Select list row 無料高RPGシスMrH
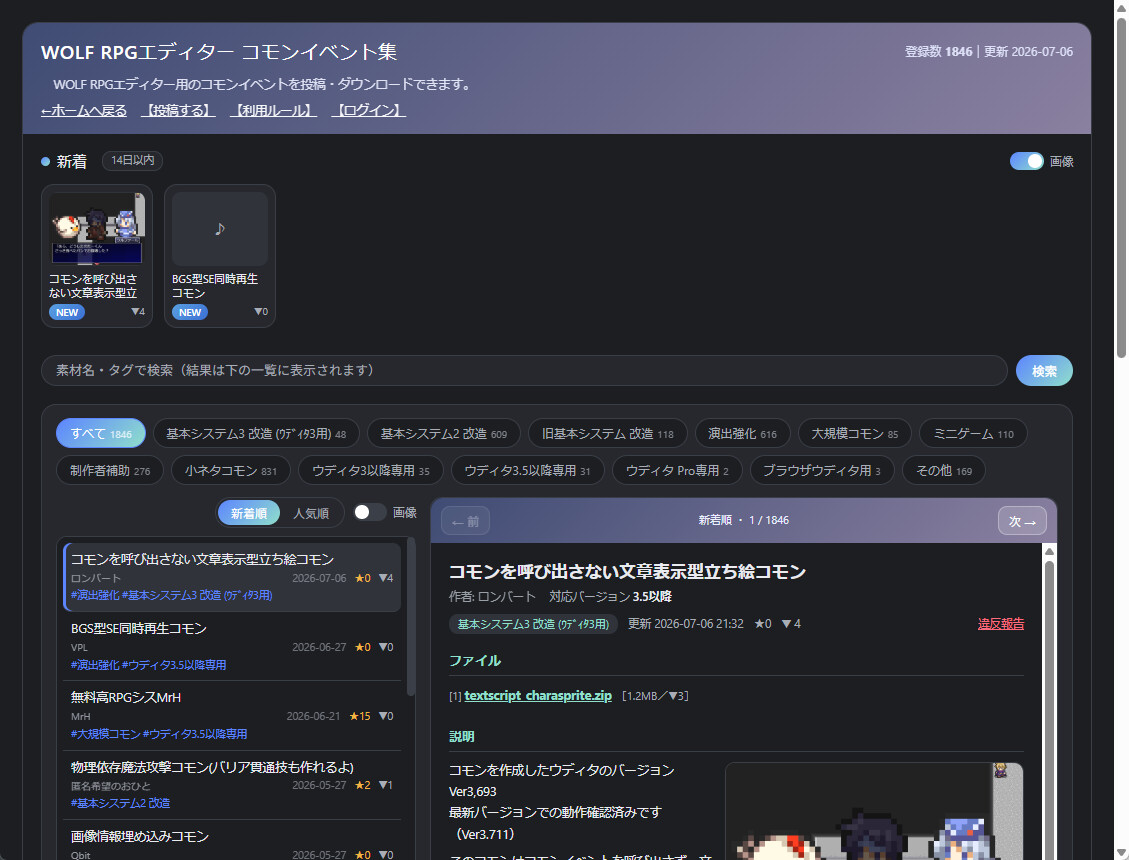The height and width of the screenshot is (860, 1129). [x=232, y=715]
